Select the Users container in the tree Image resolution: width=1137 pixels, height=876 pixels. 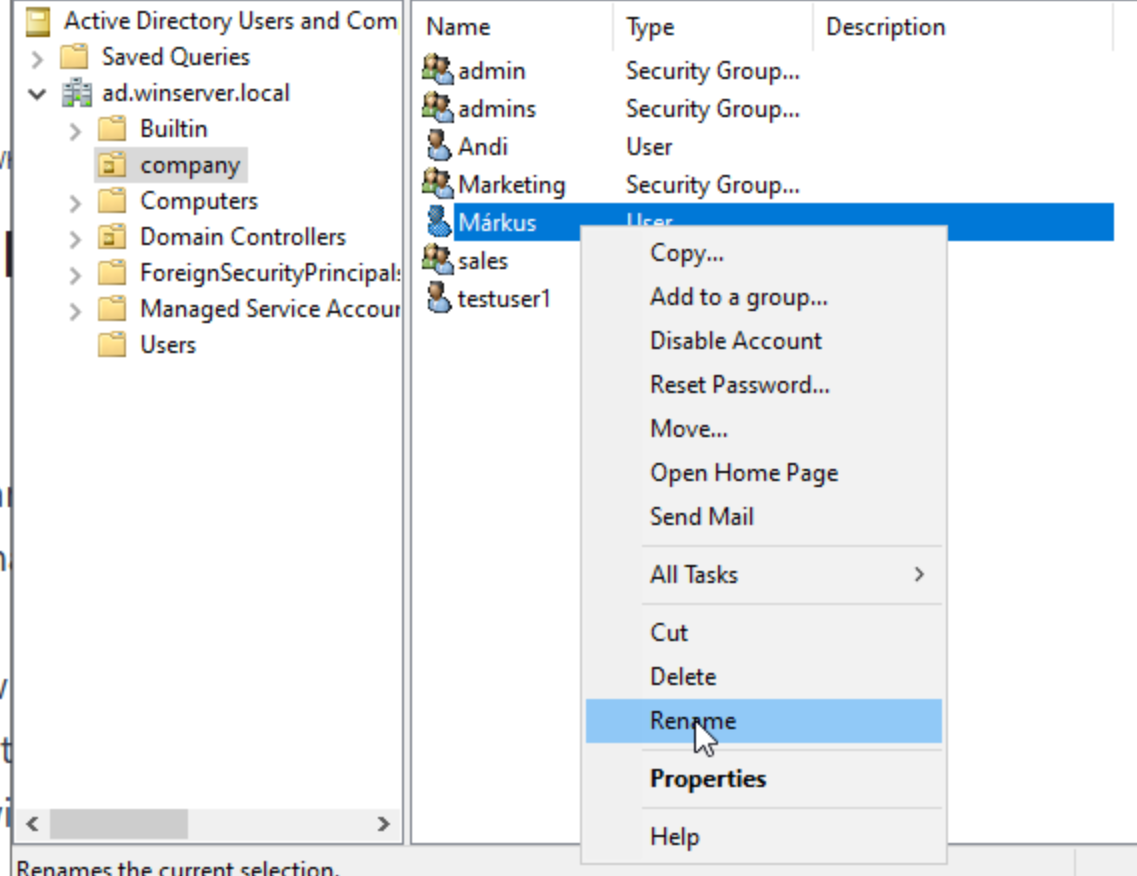(167, 345)
